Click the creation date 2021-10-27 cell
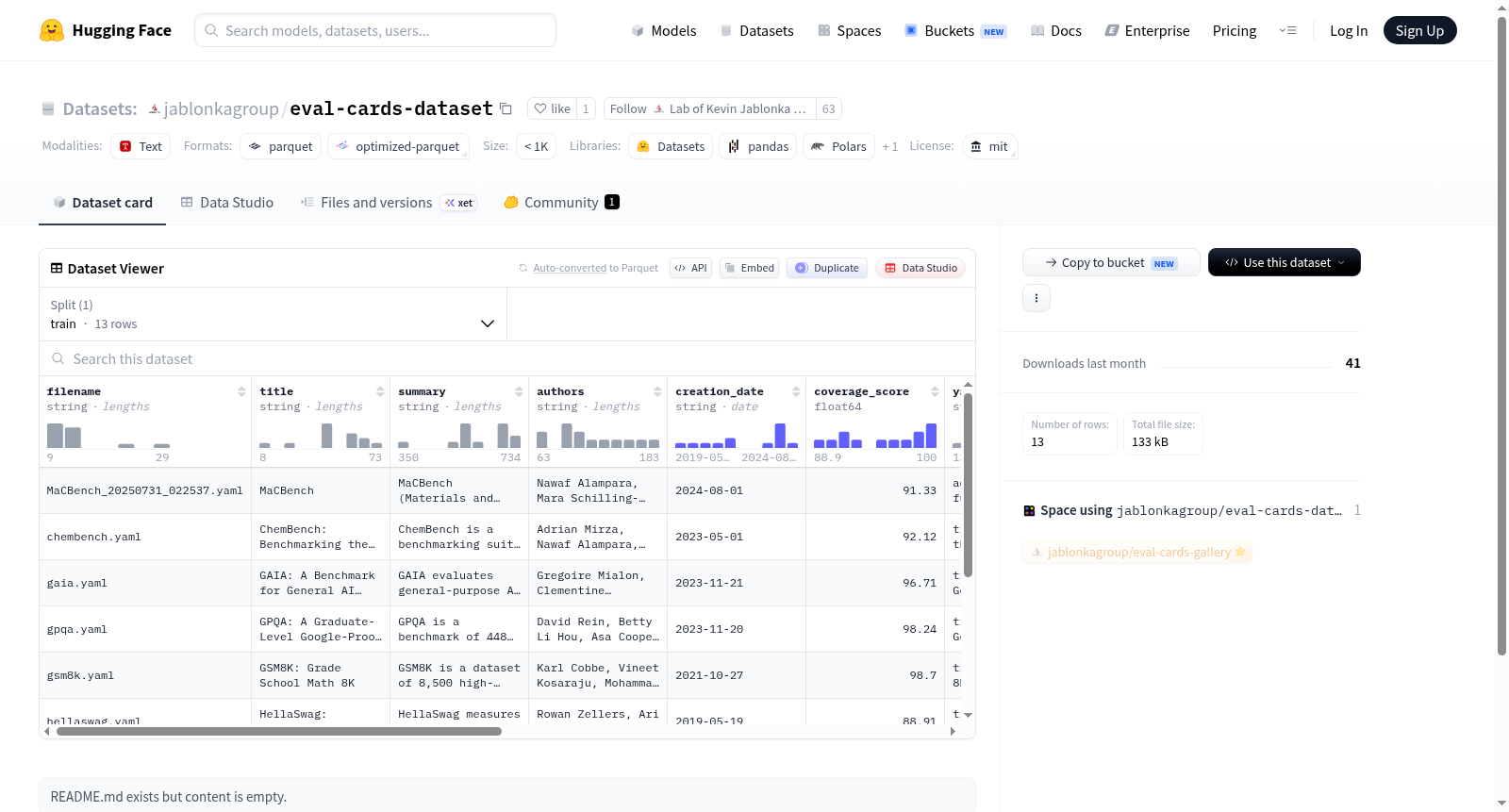The image size is (1509, 812). [x=737, y=675]
